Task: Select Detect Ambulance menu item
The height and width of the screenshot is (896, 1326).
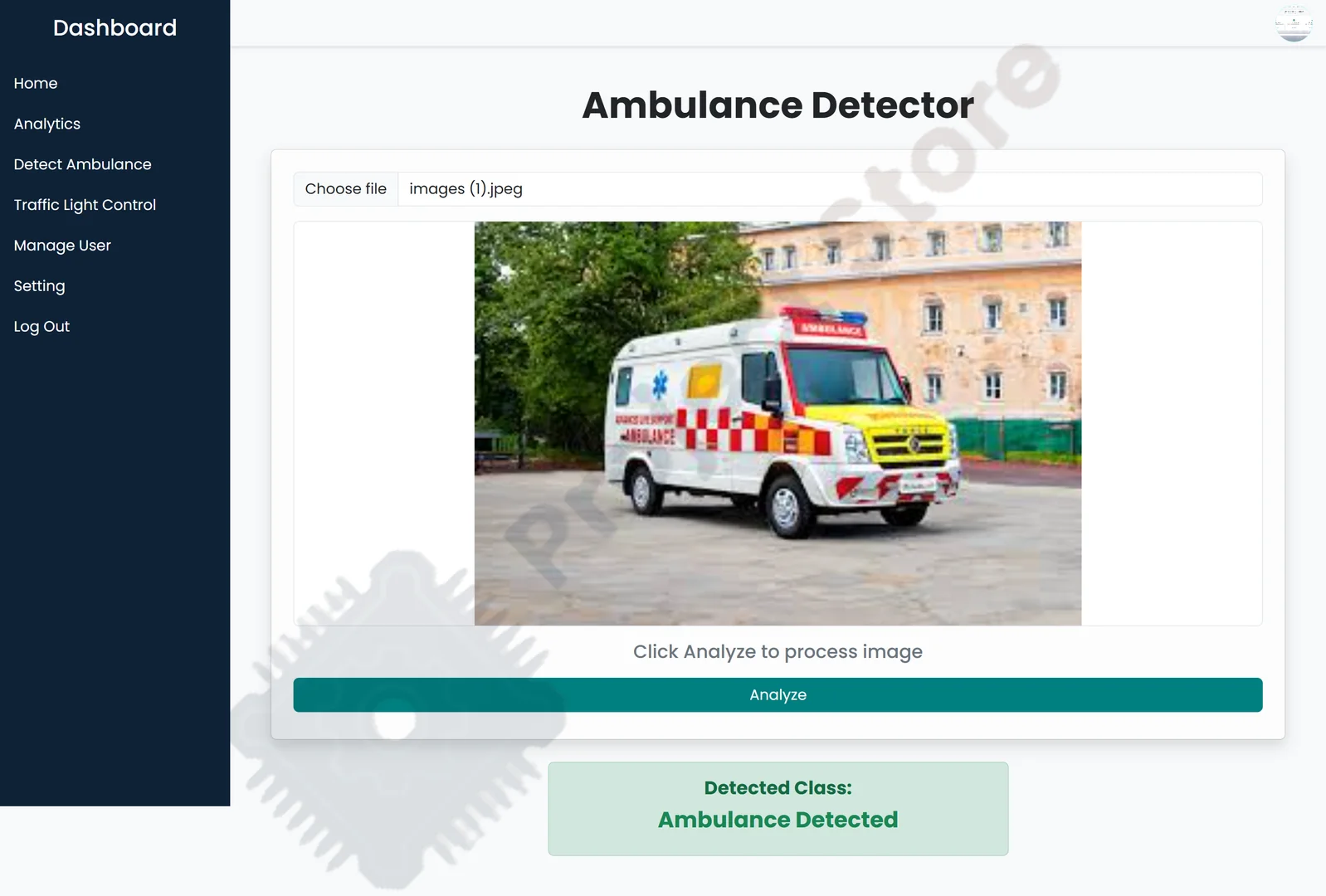Action: pyautogui.click(x=83, y=164)
